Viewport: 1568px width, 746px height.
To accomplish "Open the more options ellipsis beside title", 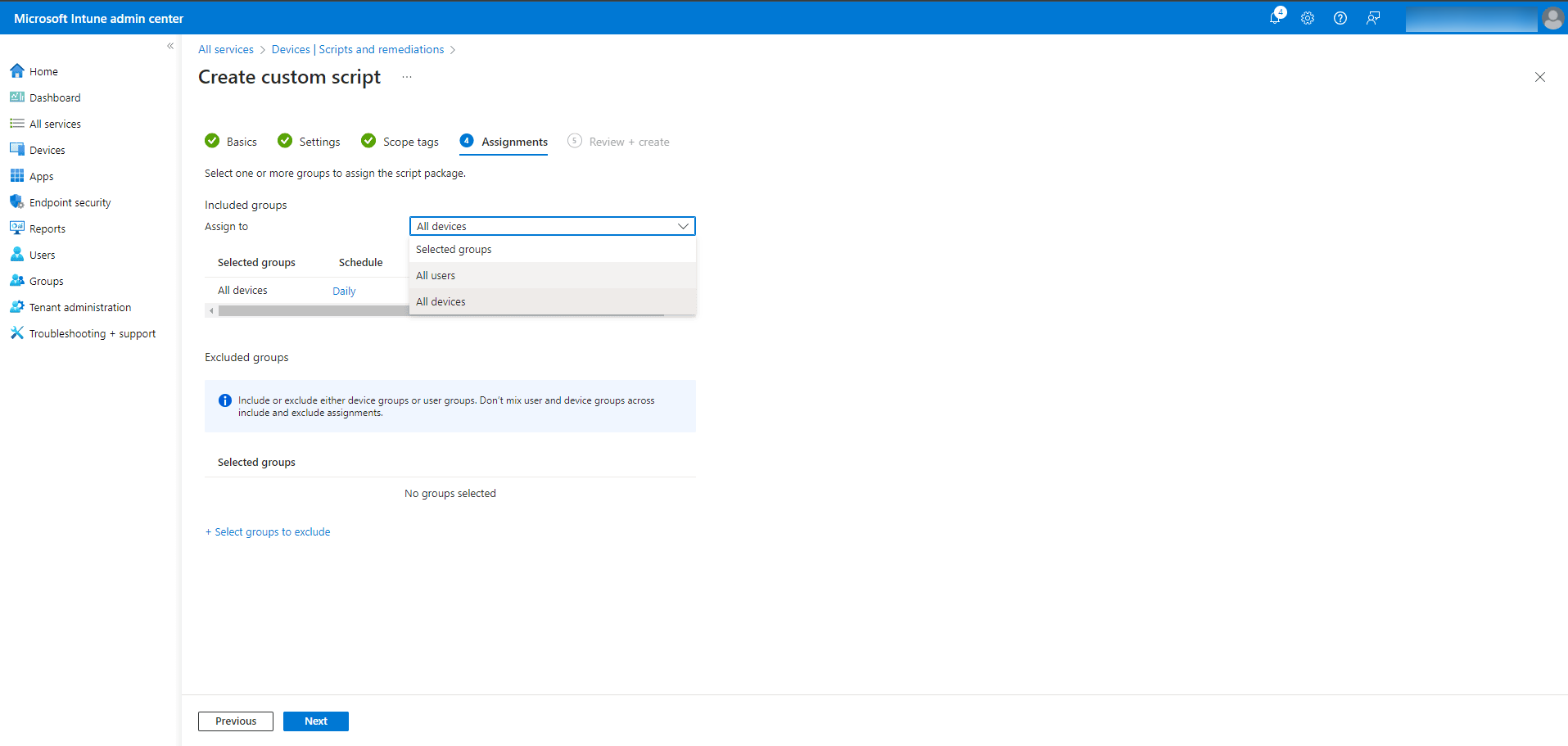I will point(407,77).
